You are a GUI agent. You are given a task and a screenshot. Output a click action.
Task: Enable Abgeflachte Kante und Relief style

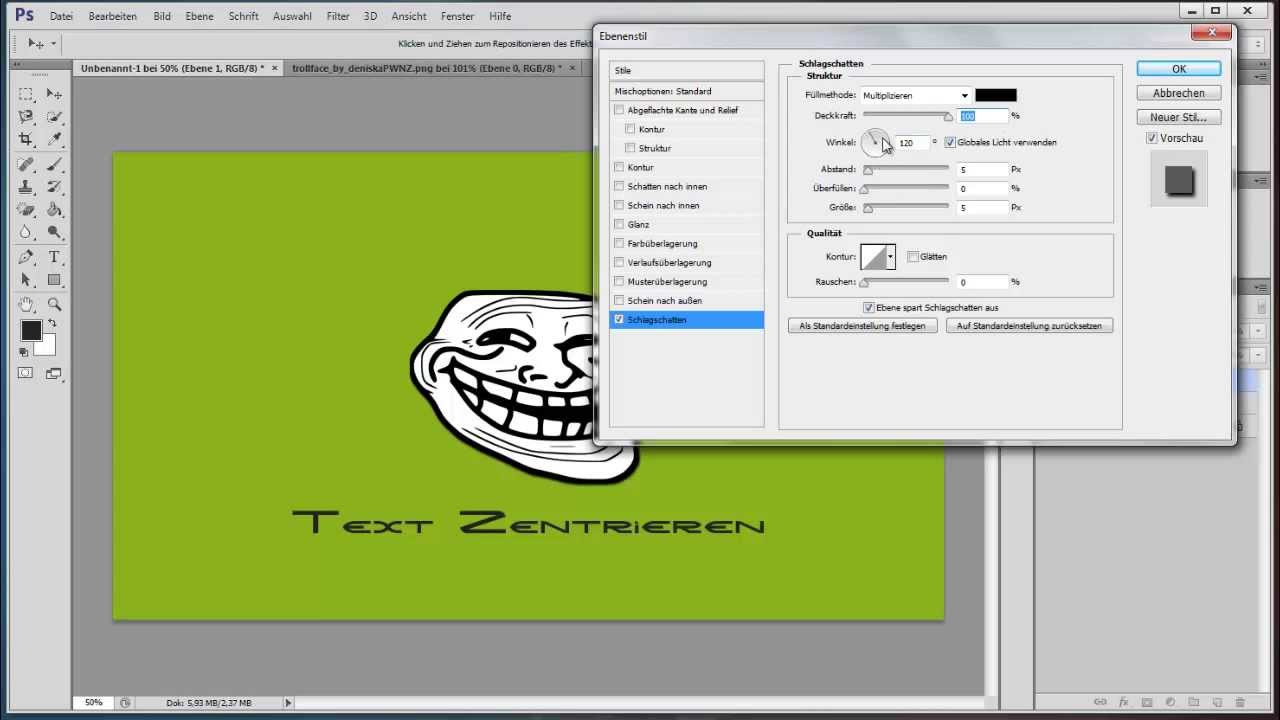620,110
